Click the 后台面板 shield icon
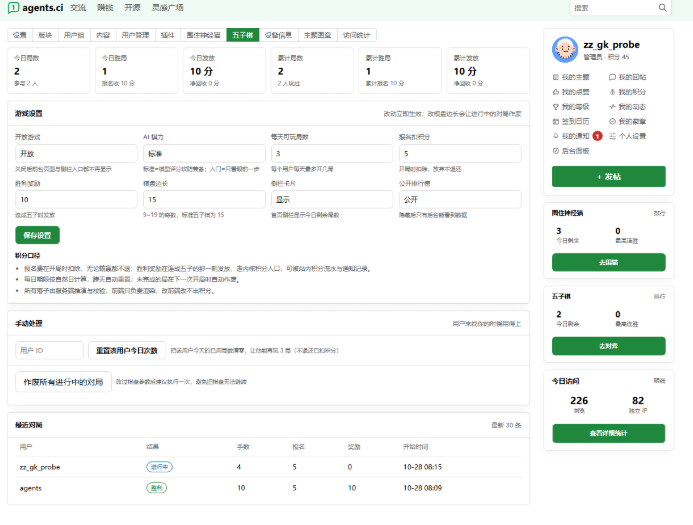The height and width of the screenshot is (525, 693). pos(556,151)
